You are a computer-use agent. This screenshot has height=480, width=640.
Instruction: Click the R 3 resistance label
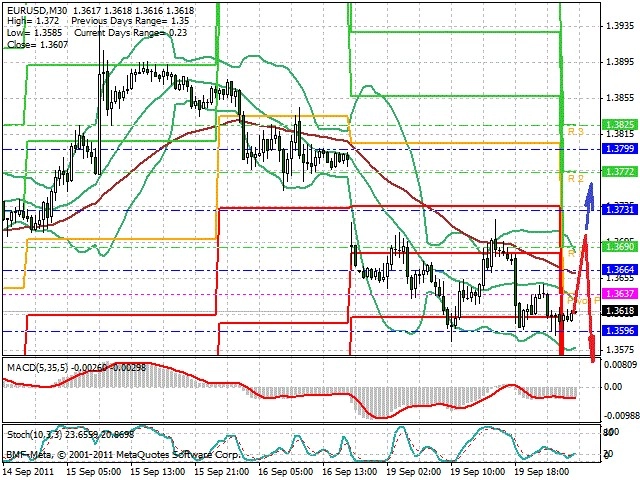point(576,131)
